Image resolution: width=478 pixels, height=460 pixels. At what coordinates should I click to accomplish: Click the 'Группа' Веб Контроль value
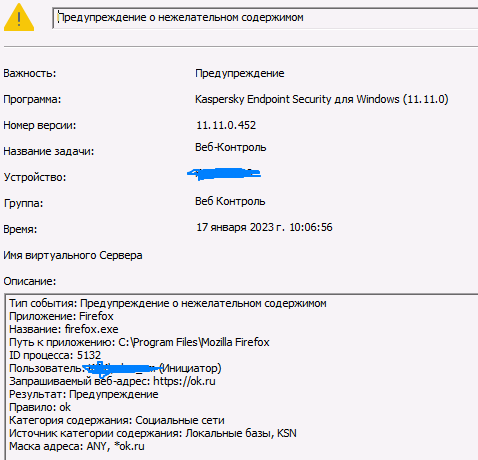pyautogui.click(x=230, y=201)
